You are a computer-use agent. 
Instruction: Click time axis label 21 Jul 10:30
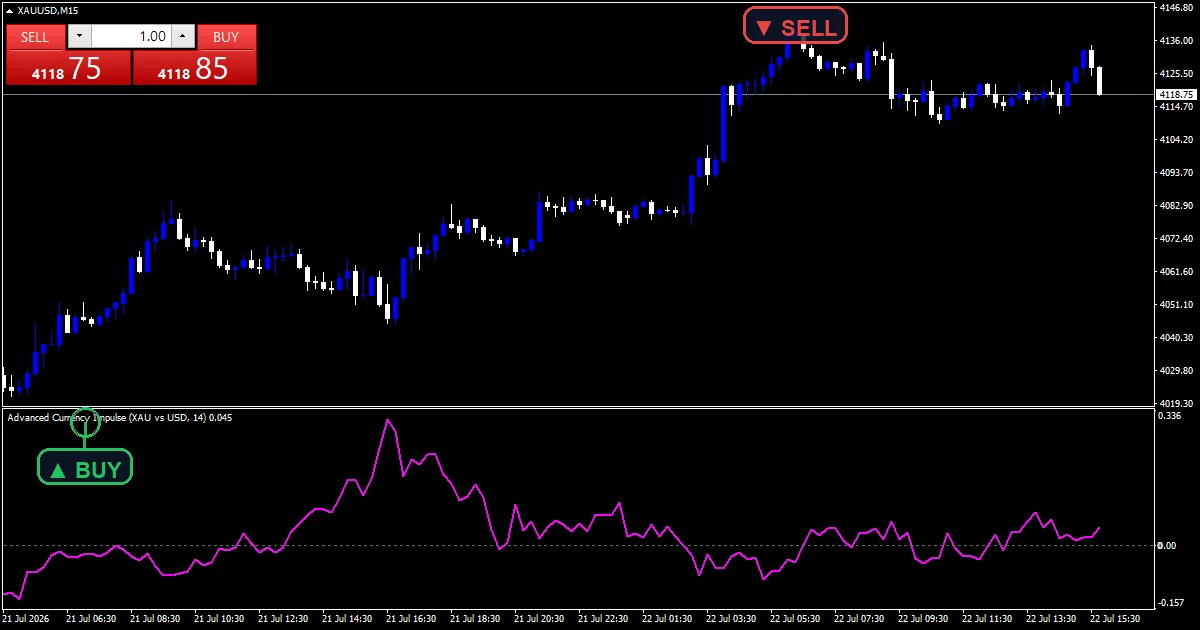coord(219,619)
